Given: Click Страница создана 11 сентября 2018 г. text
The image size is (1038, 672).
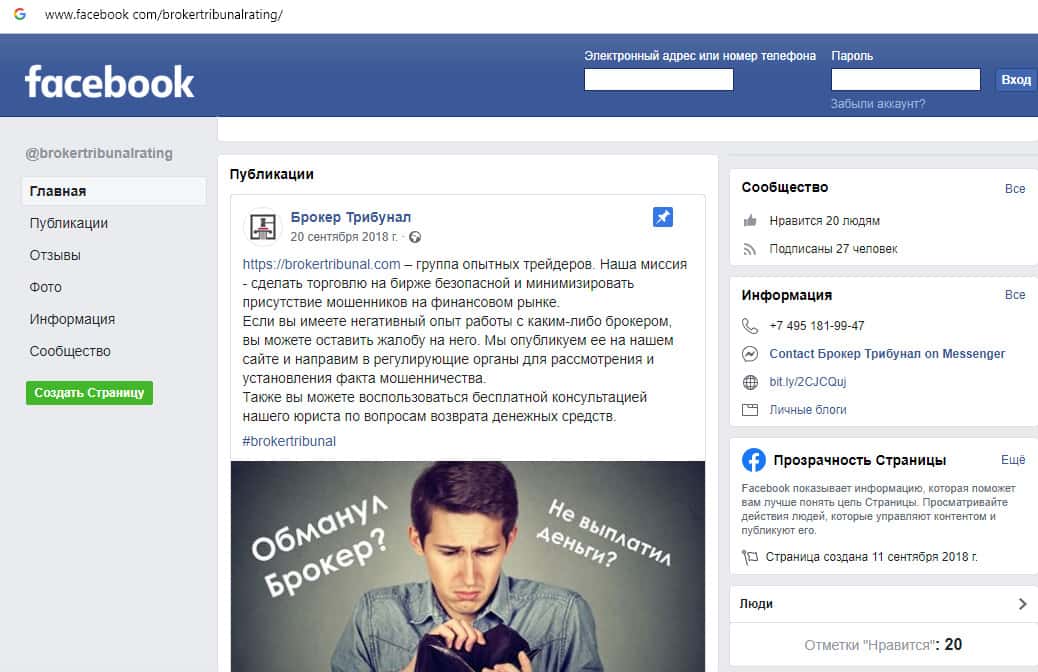Looking at the screenshot, I should click(872, 557).
